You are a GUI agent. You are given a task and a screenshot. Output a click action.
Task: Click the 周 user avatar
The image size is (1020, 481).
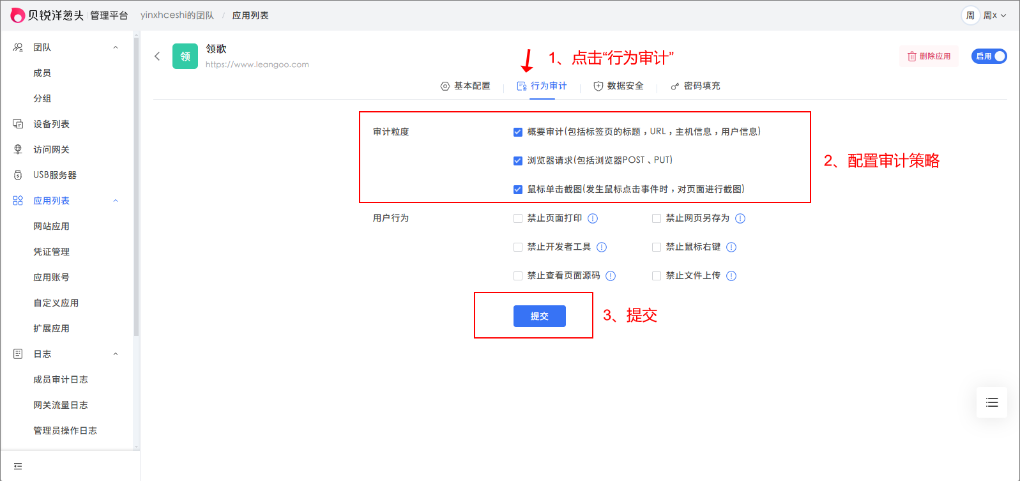pyautogui.click(x=970, y=15)
